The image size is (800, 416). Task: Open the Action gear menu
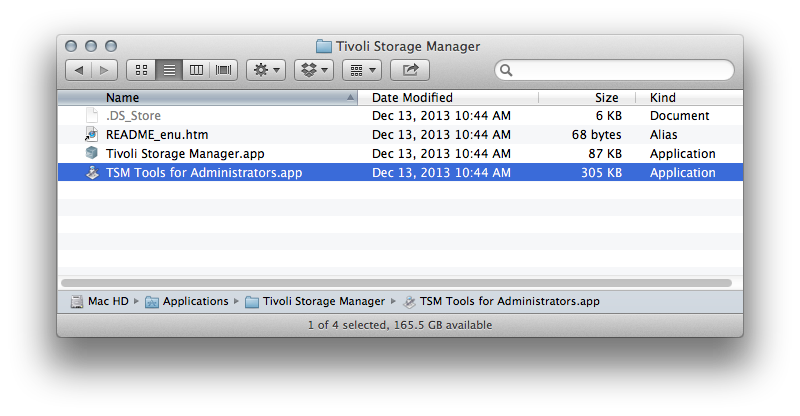click(x=266, y=70)
